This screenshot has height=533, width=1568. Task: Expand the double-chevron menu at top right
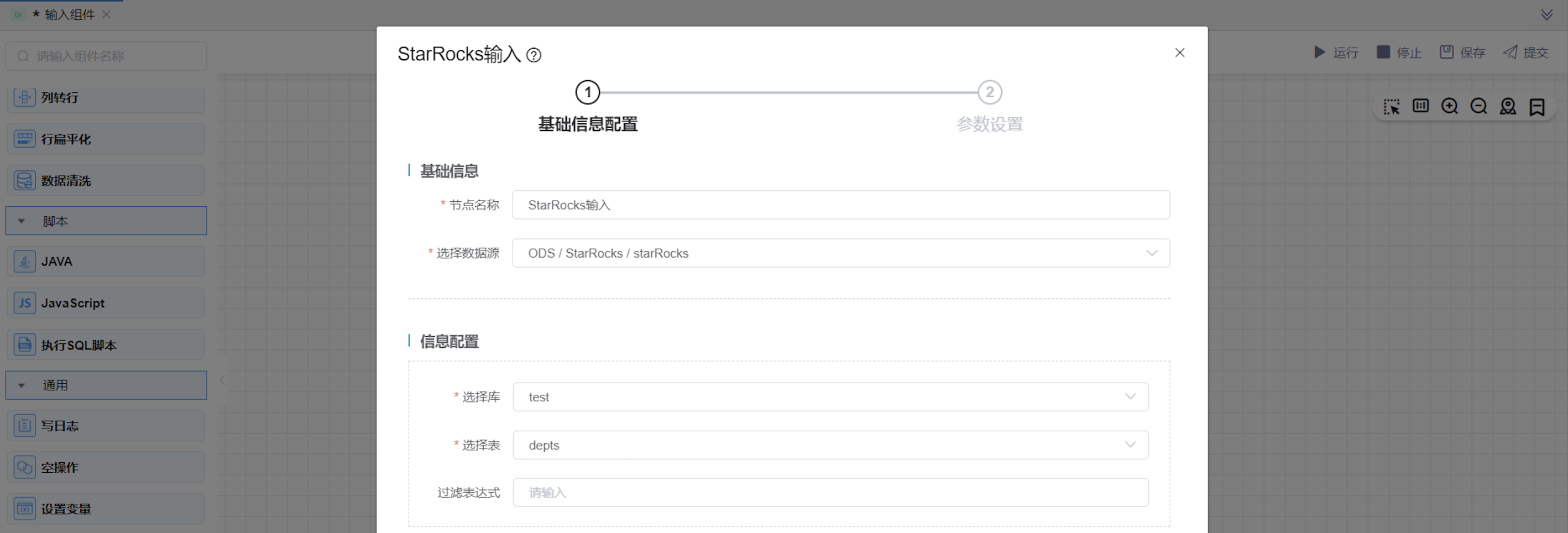[x=1546, y=14]
